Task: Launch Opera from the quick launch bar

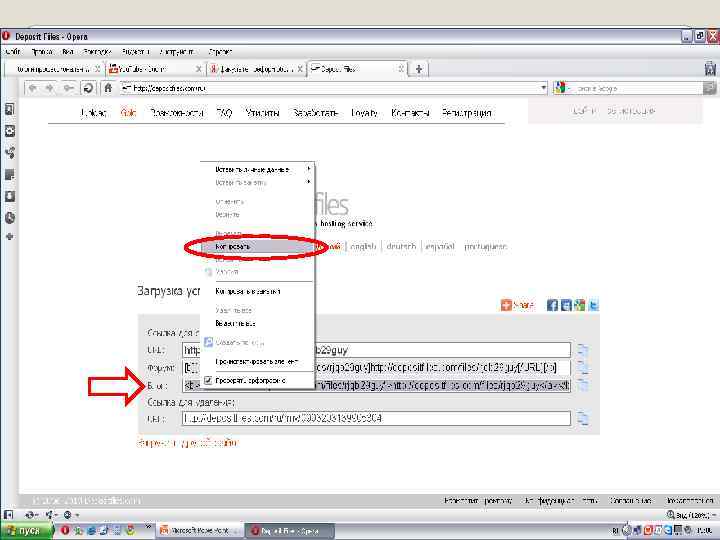Action: pyautogui.click(x=65, y=530)
